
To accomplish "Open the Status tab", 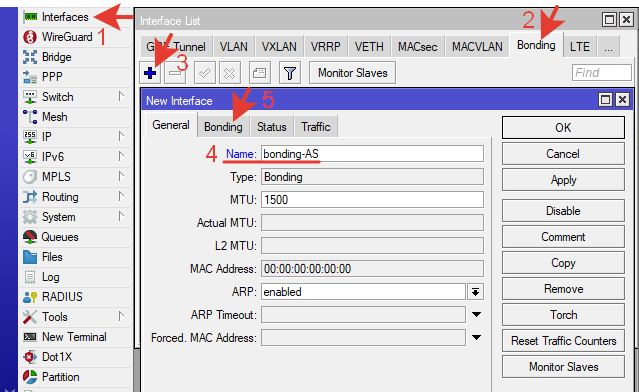I will pyautogui.click(x=271, y=127).
